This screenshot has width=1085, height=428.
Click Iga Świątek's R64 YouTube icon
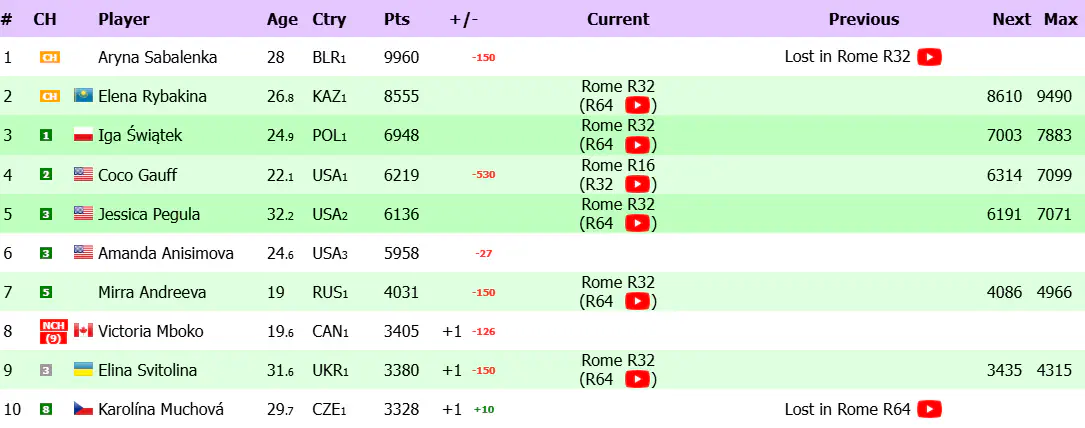pos(637,145)
